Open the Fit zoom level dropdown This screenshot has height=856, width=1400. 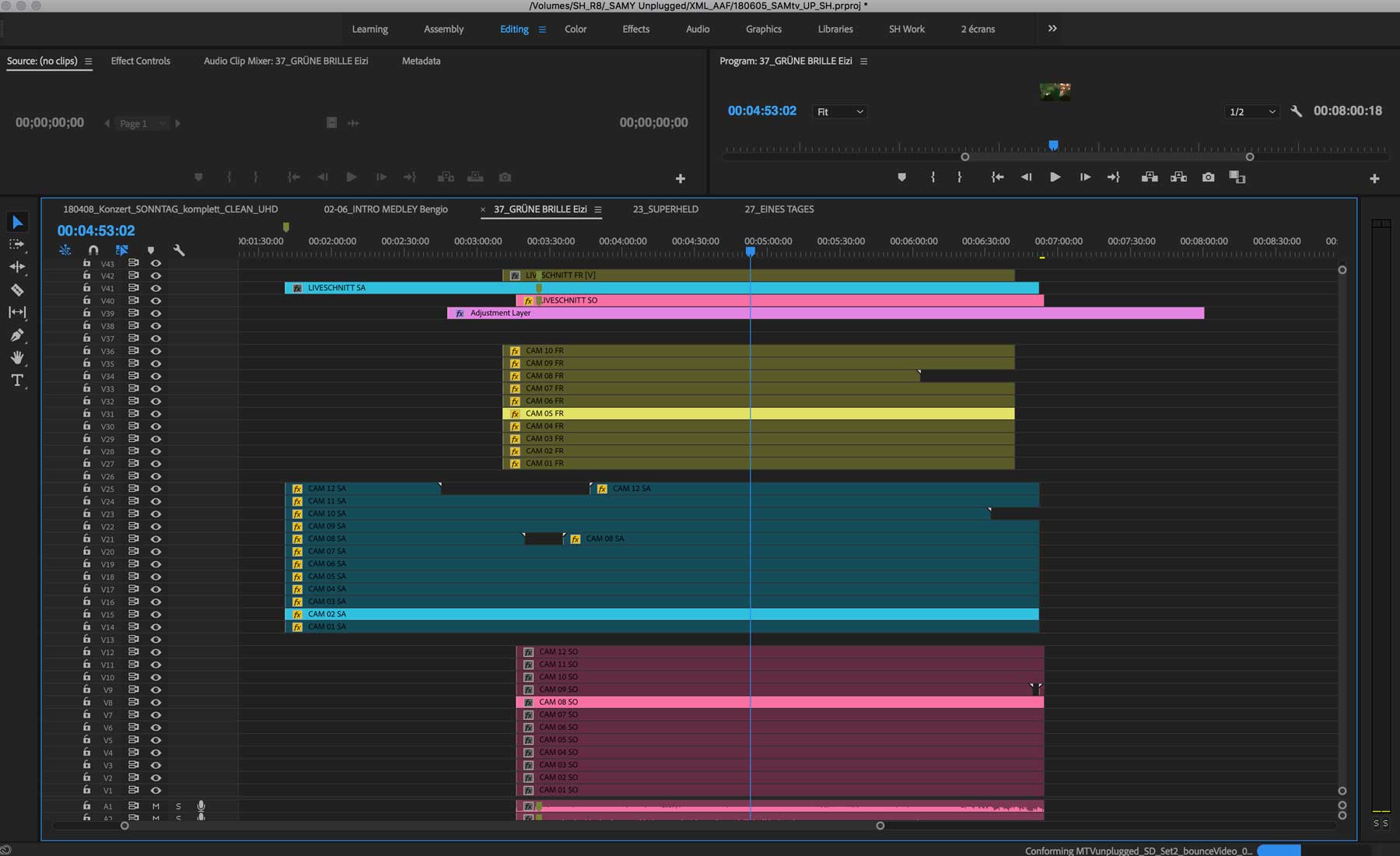tap(839, 111)
